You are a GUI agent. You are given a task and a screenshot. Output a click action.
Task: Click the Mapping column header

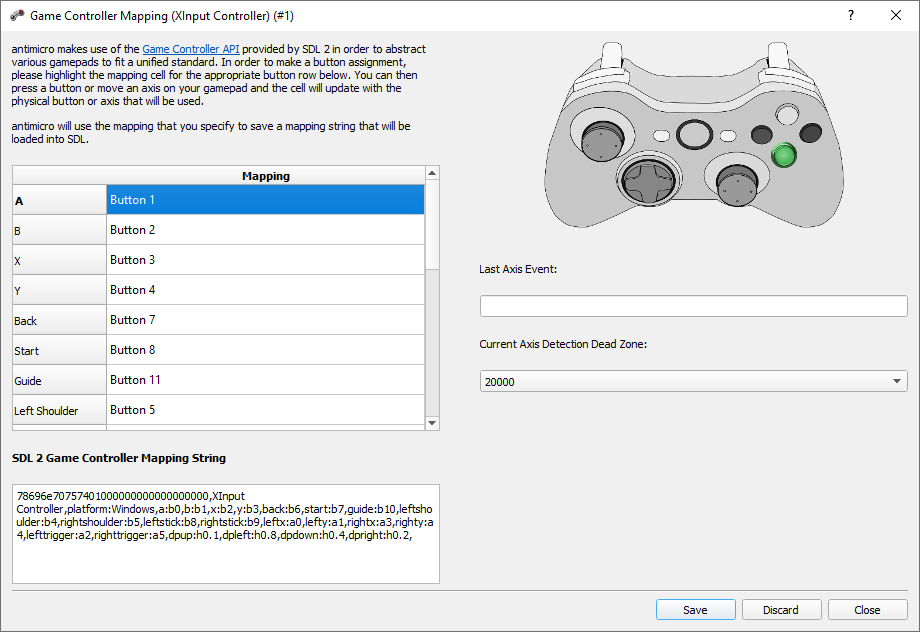265,176
